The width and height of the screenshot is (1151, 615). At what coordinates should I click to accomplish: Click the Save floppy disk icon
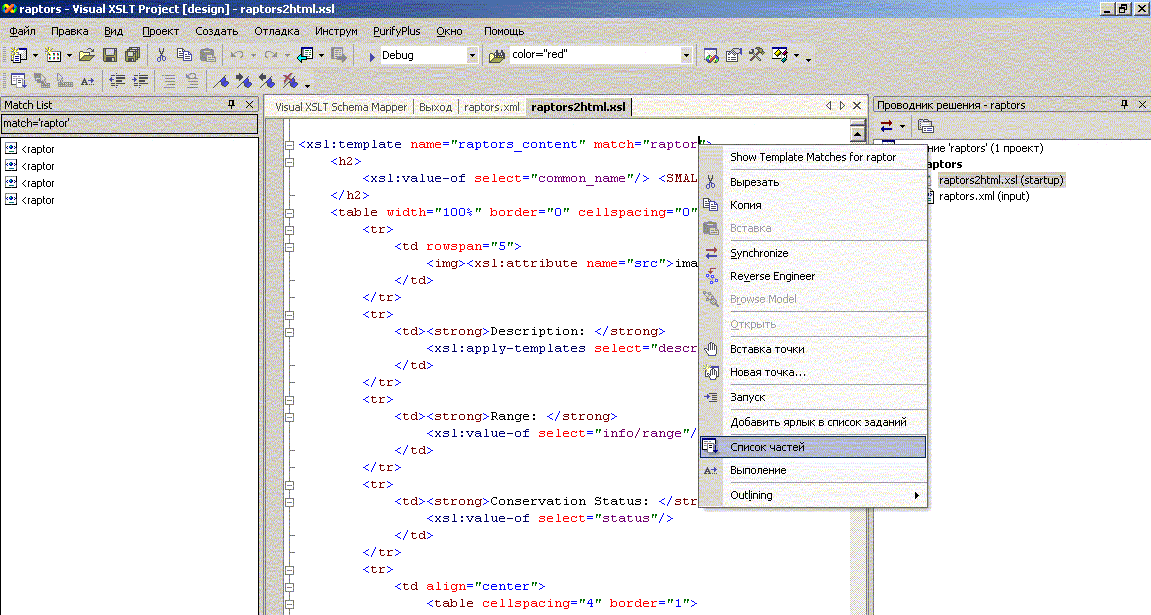click(x=110, y=55)
